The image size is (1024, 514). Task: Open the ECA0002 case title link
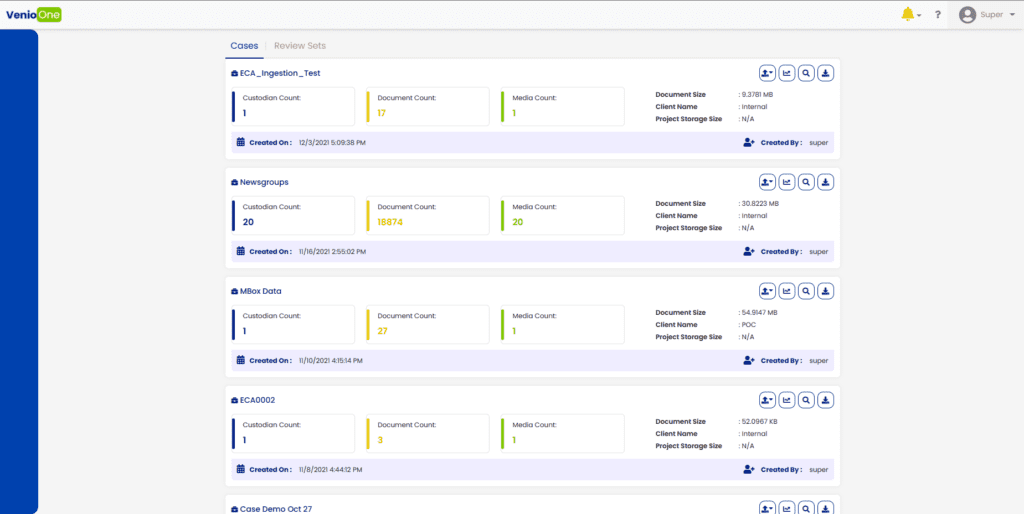coord(257,400)
